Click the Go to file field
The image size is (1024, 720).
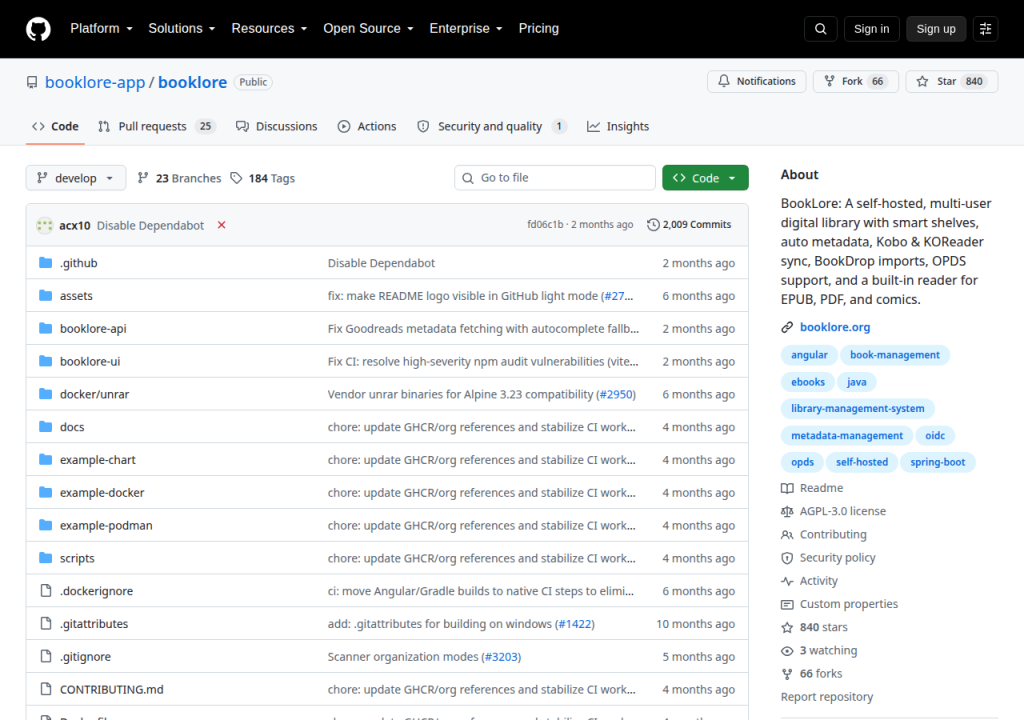coord(555,178)
